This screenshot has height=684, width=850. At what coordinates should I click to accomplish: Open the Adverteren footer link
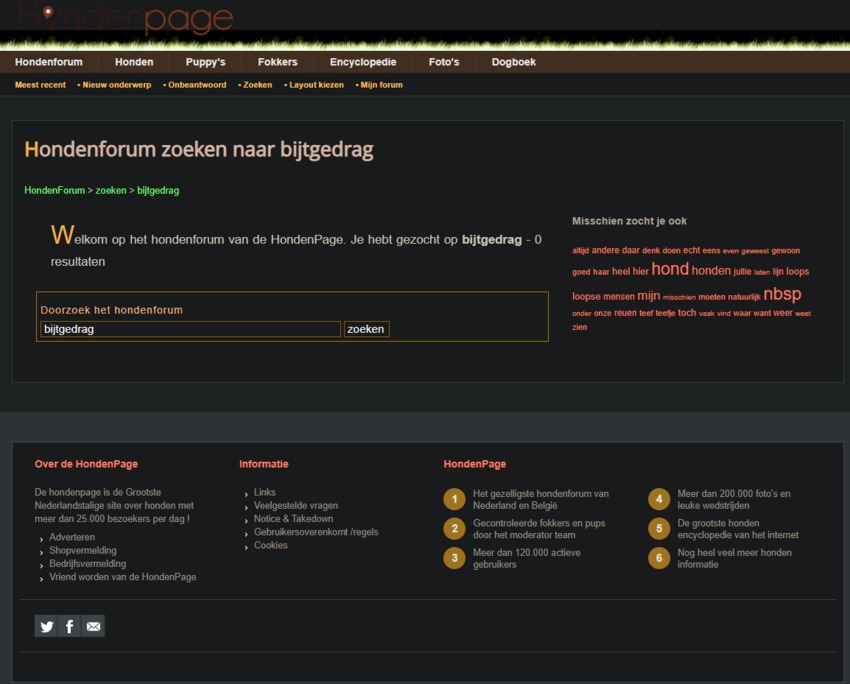[x=72, y=537]
